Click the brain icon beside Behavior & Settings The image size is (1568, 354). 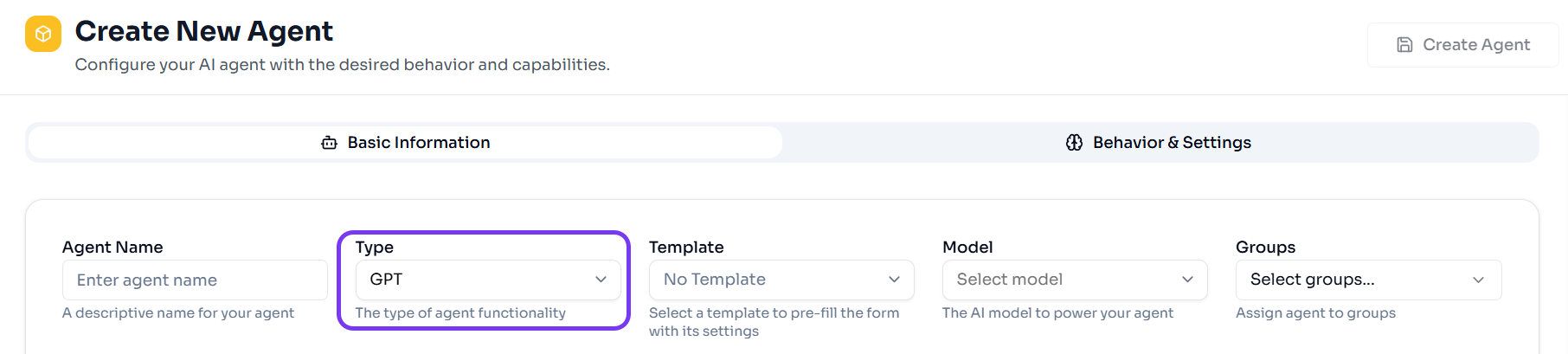pos(1074,143)
